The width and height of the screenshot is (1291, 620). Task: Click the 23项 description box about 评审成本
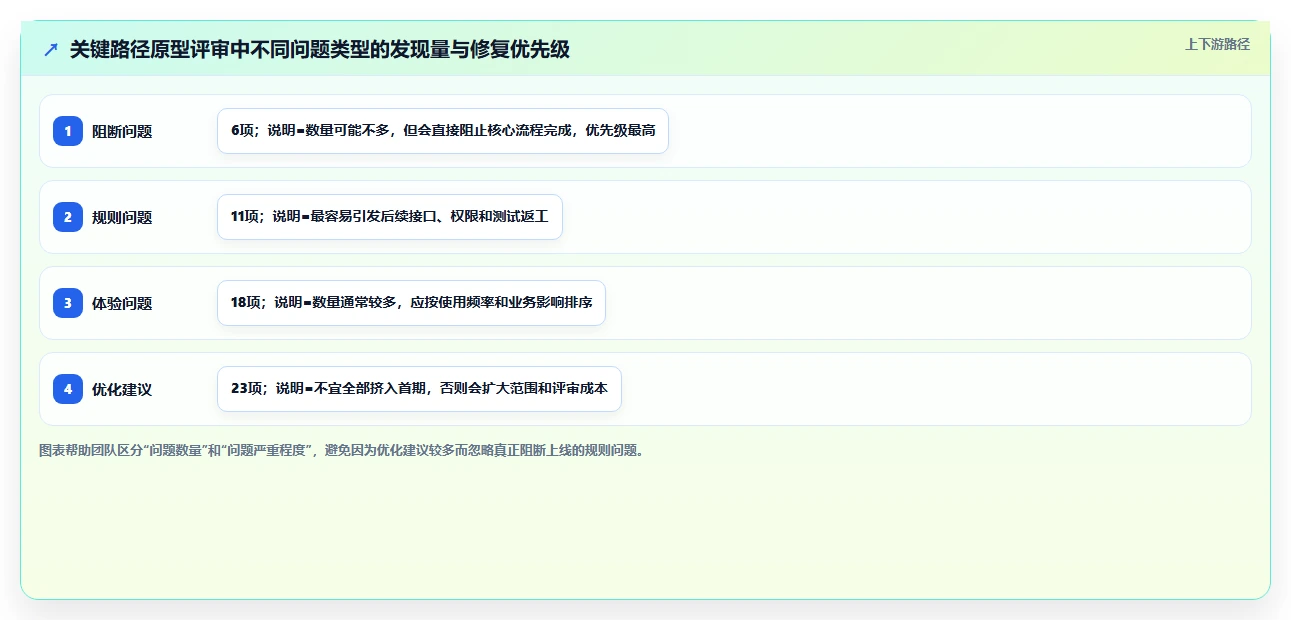coord(419,389)
